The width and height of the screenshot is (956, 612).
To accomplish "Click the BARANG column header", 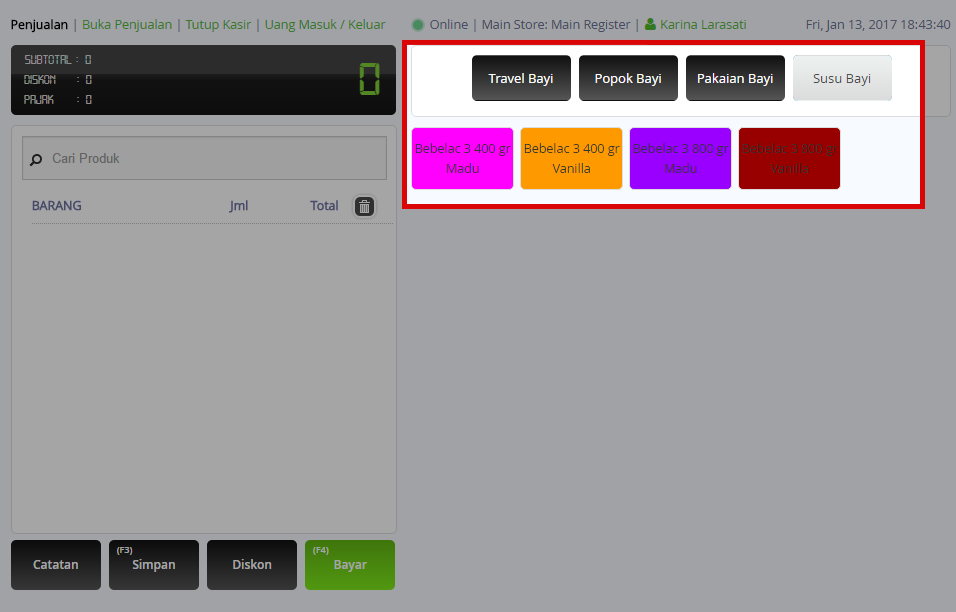I will pyautogui.click(x=57, y=206).
